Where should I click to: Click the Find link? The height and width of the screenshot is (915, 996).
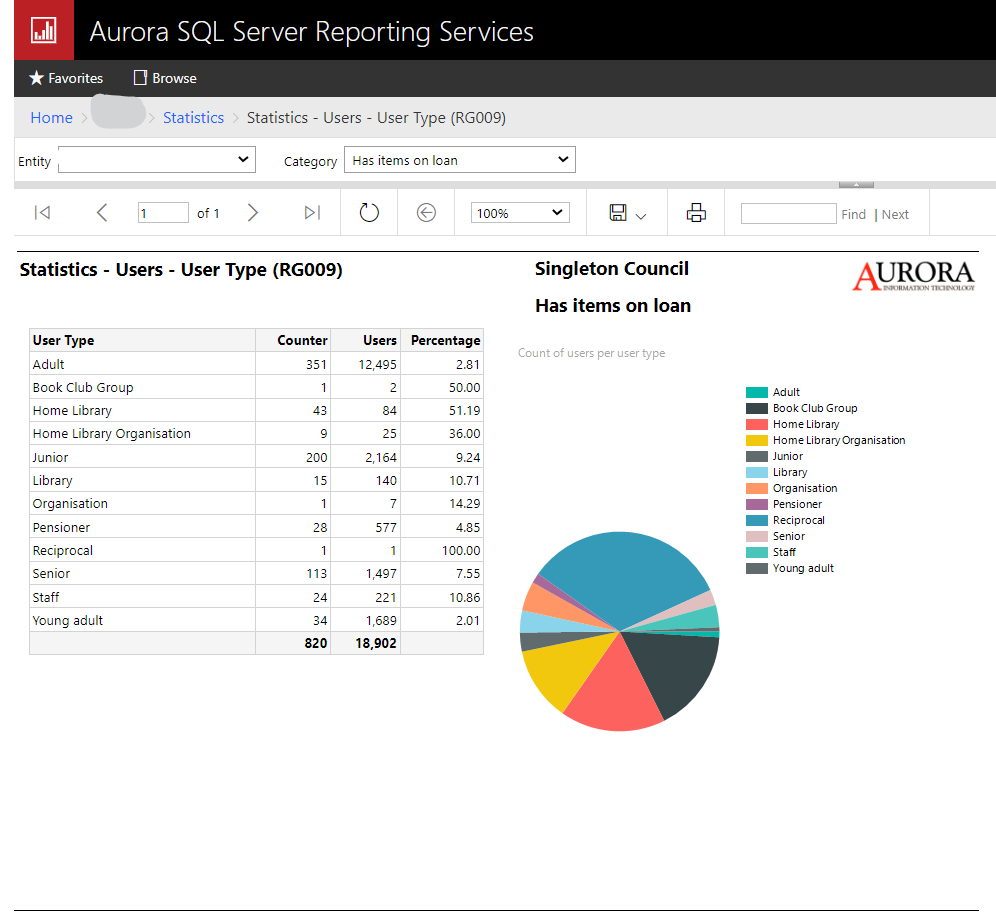[853, 215]
